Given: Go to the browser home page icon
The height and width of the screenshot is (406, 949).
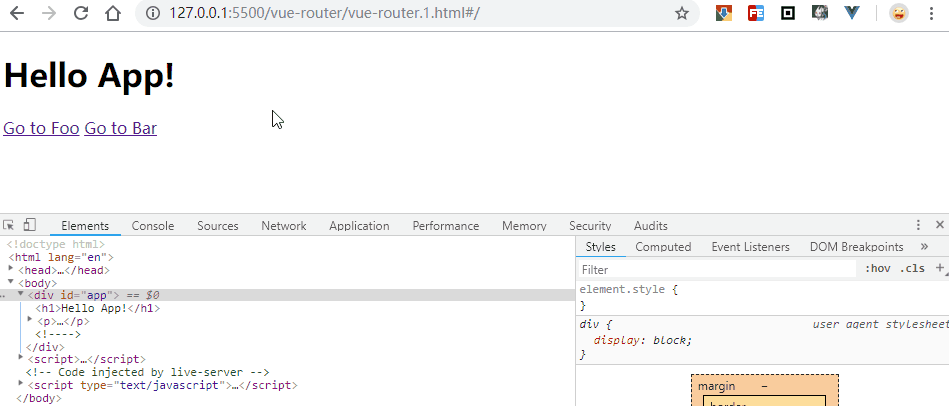Looking at the screenshot, I should click(x=113, y=13).
